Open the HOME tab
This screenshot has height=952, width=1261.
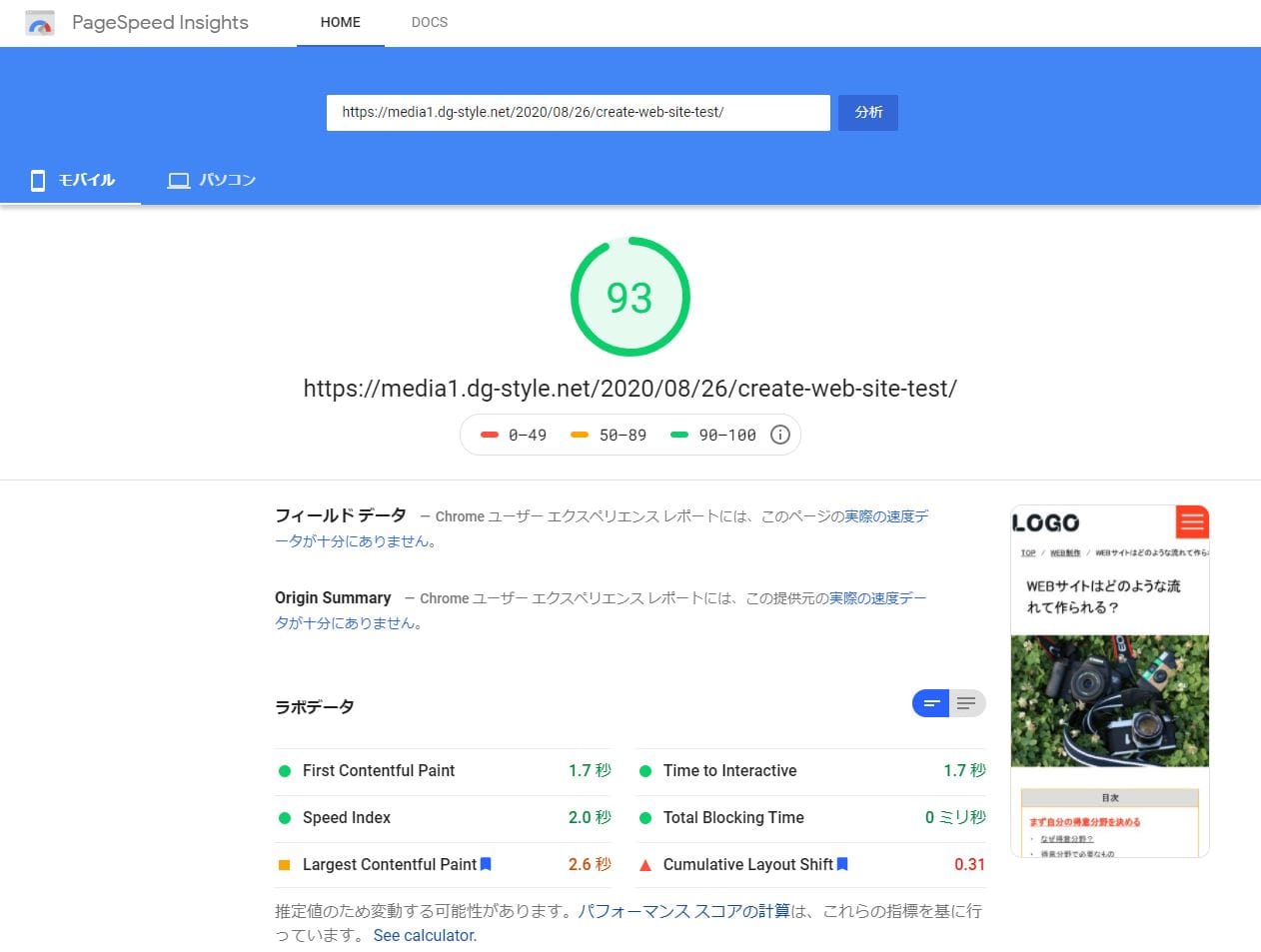[x=340, y=22]
